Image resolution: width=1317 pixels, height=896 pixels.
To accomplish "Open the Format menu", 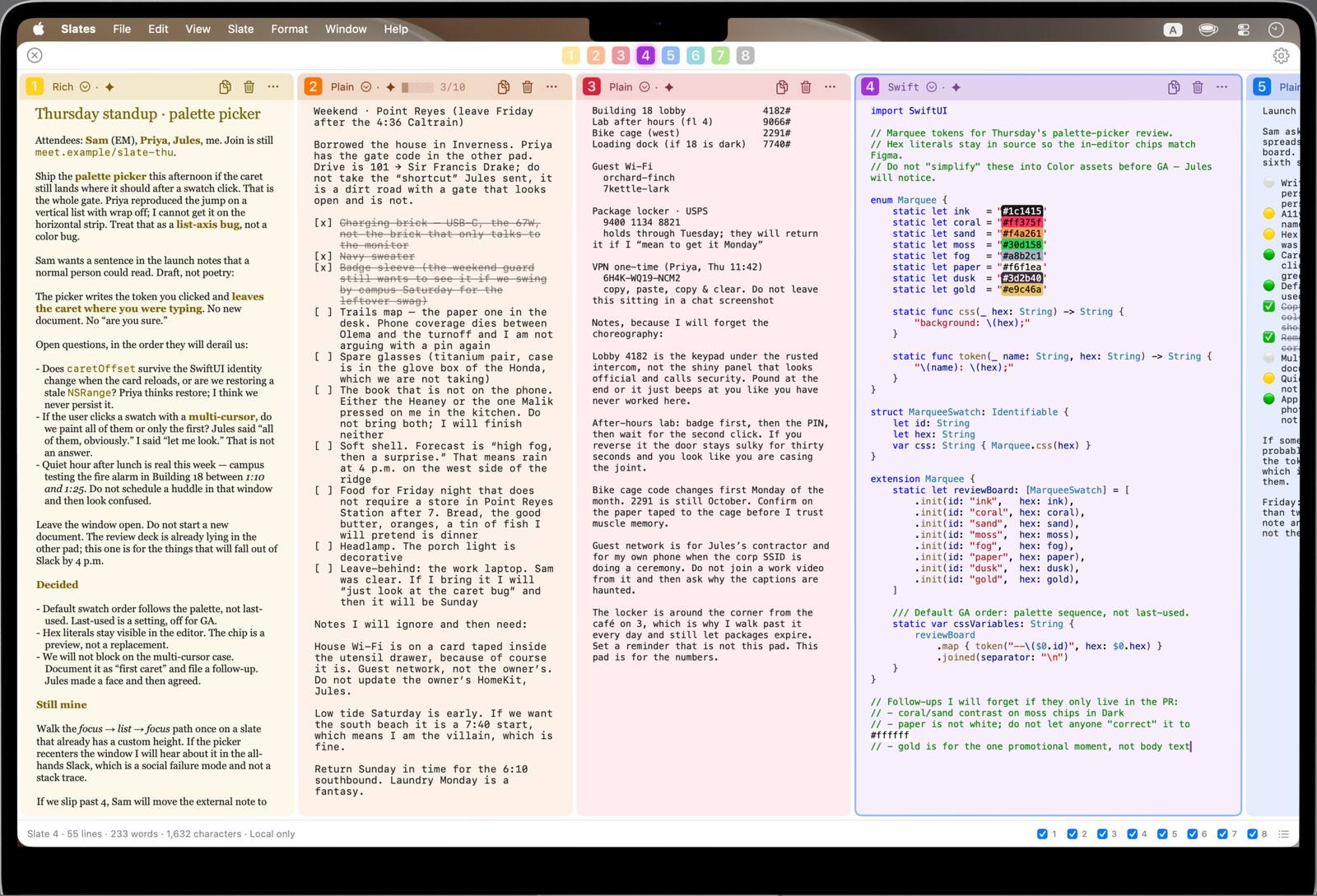I will [290, 29].
